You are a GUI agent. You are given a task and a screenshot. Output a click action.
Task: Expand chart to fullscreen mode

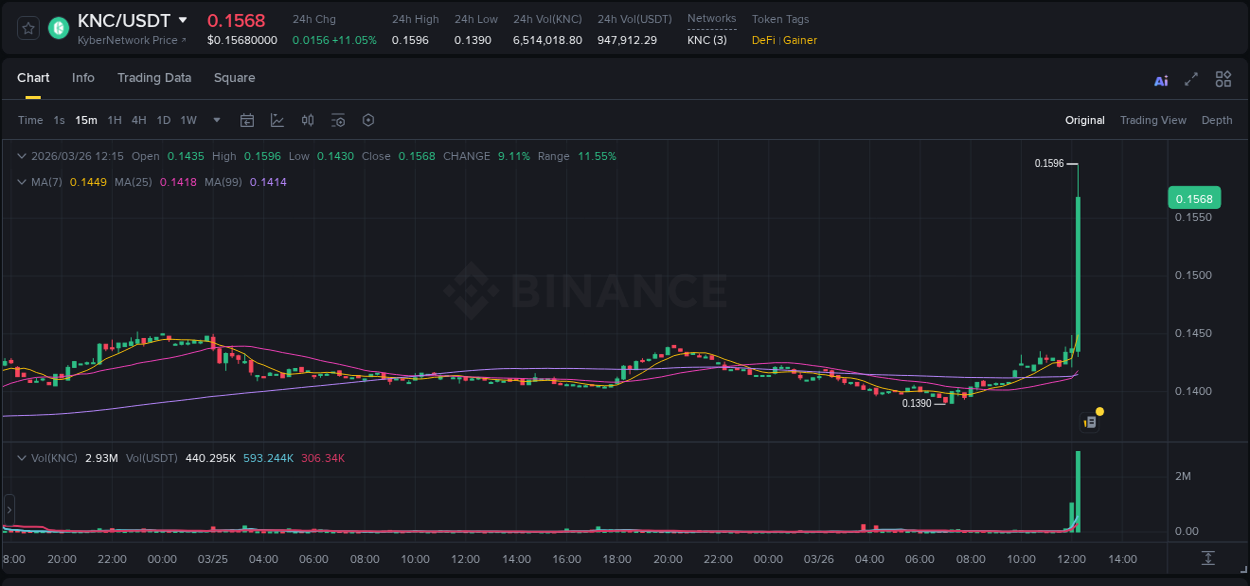point(1189,79)
